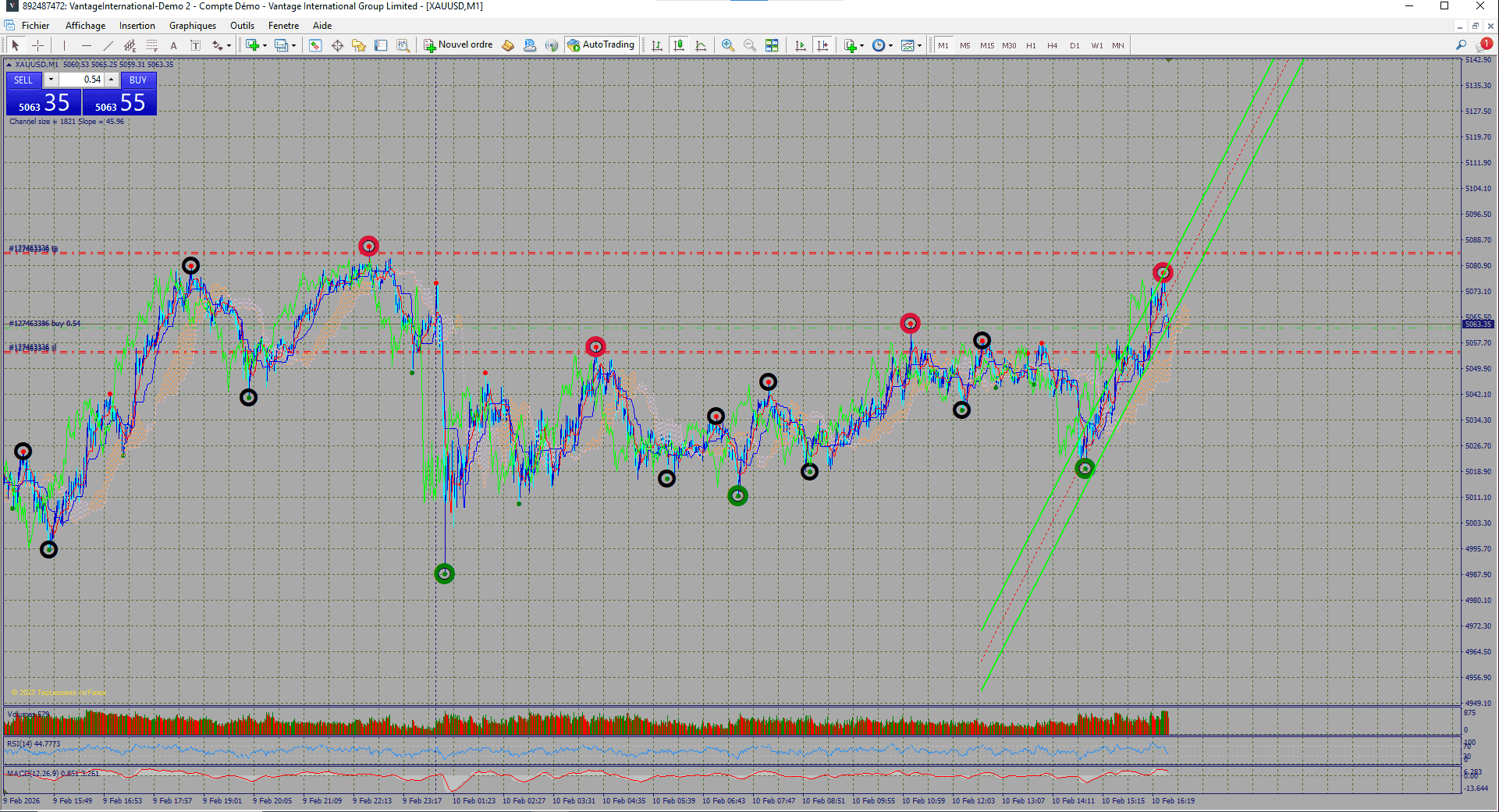The width and height of the screenshot is (1499, 812).
Task: Open the Graphiques menu
Action: [x=193, y=26]
